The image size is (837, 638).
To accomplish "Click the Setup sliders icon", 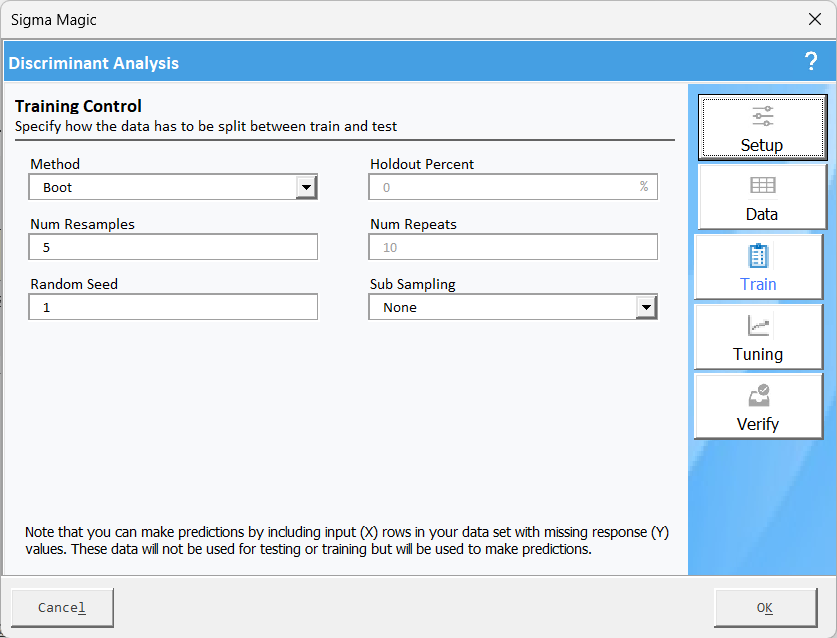I will (x=762, y=116).
